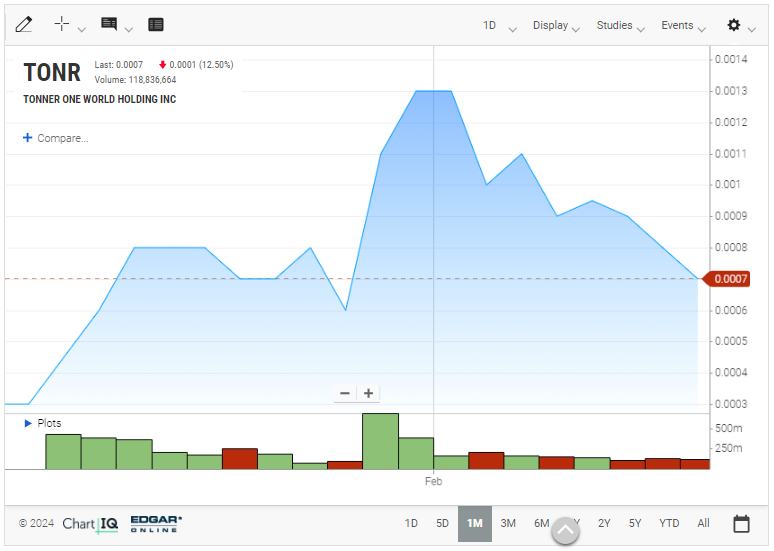Select the 3M range button
Viewport: 774px width, 551px height.
tap(508, 523)
